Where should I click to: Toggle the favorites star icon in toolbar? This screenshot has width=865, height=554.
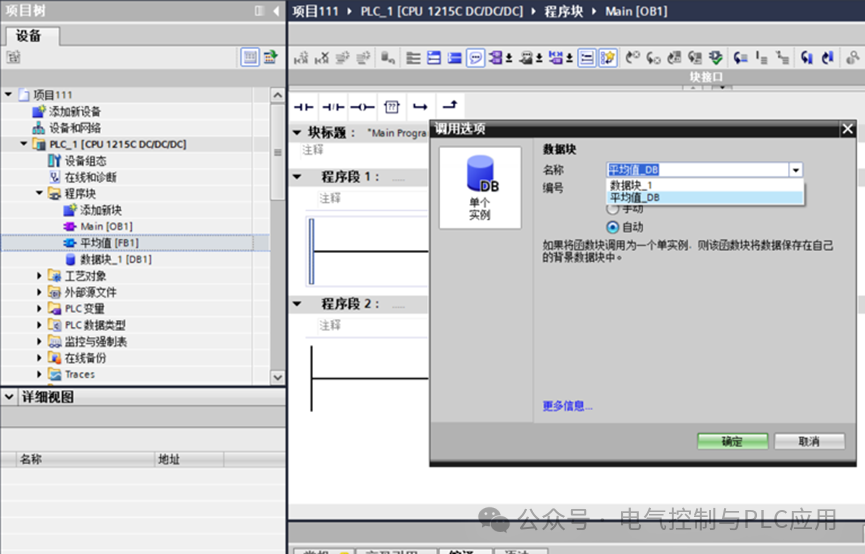[x=607, y=57]
